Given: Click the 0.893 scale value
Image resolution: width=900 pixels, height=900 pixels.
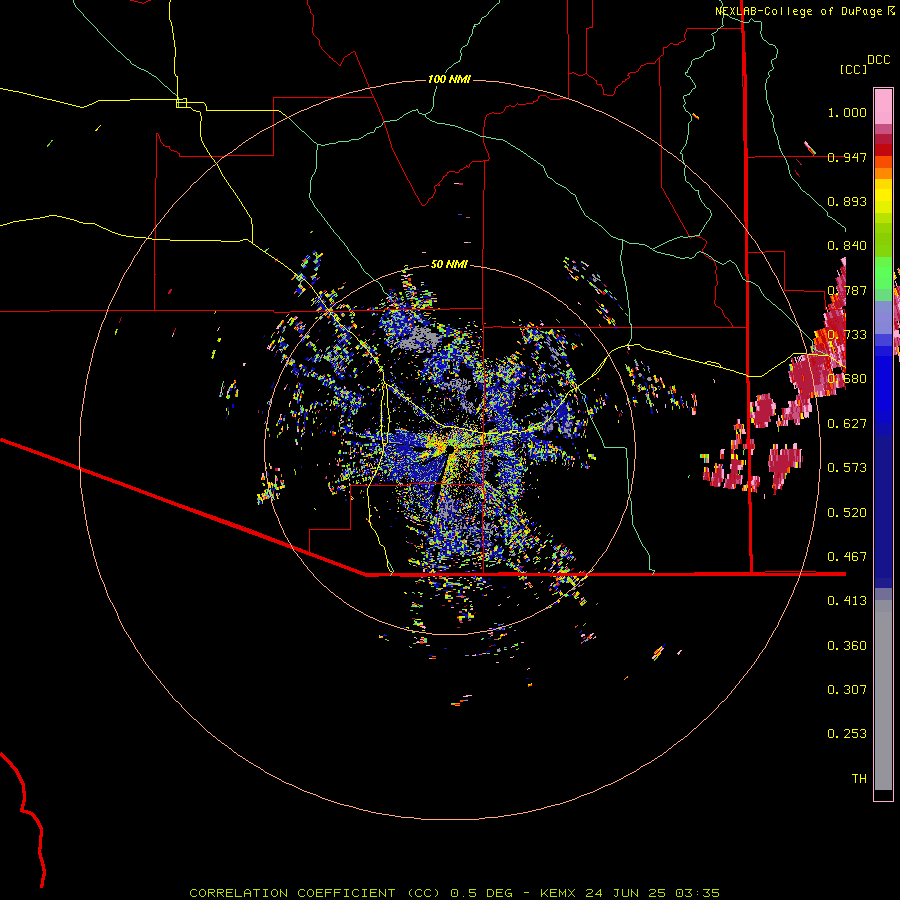Looking at the screenshot, I should click(x=847, y=201).
